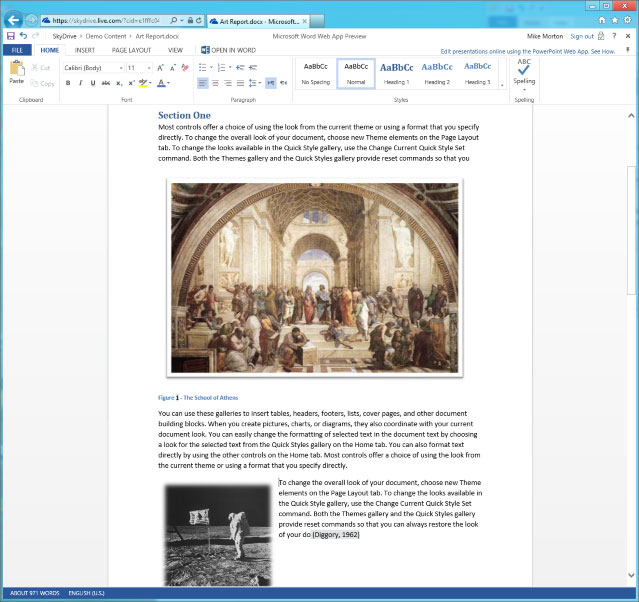The height and width of the screenshot is (602, 639).
Task: Click the Paste clipboard icon
Action: coord(17,72)
